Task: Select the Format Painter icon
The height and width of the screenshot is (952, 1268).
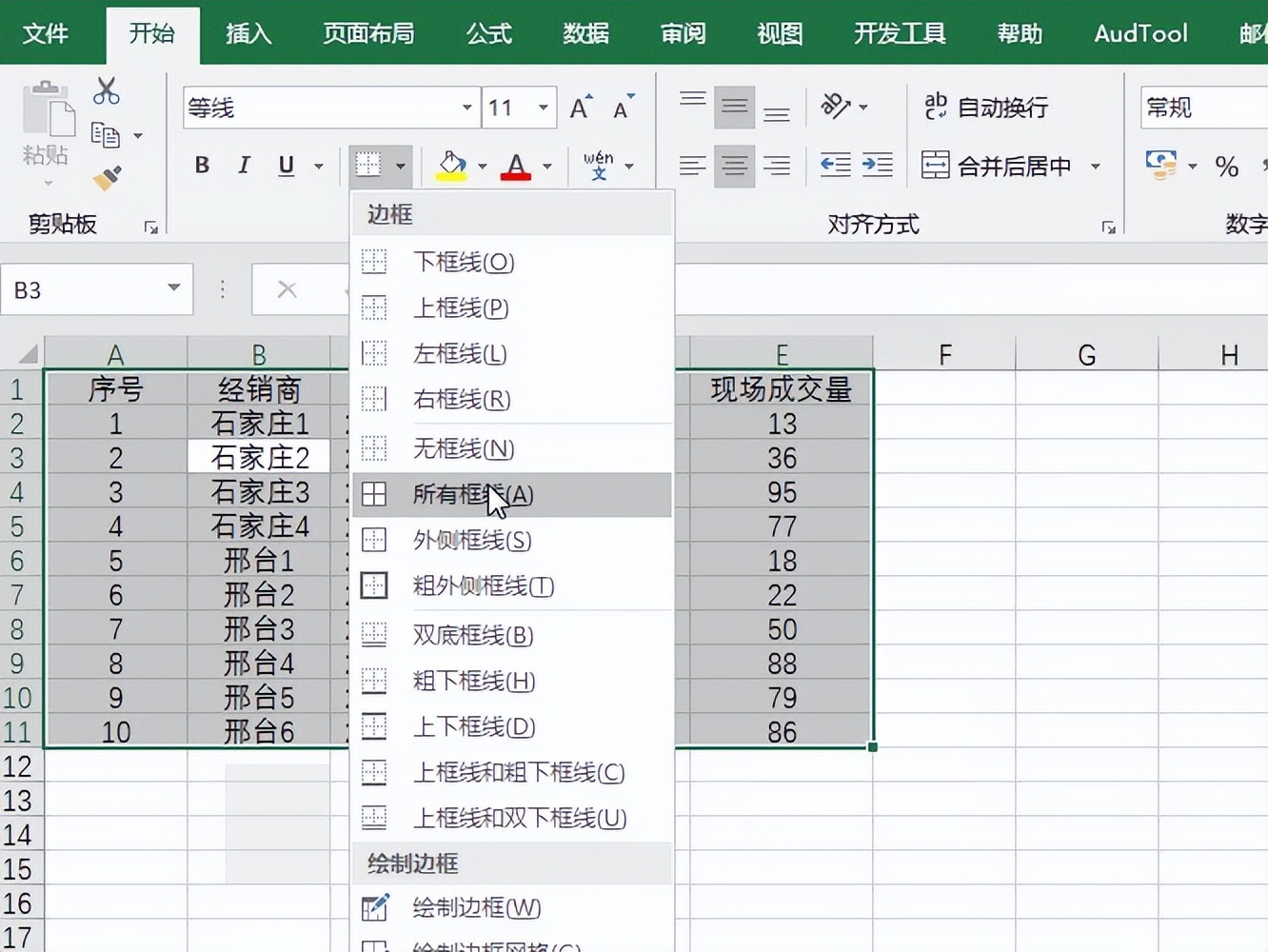Action: pyautogui.click(x=107, y=178)
